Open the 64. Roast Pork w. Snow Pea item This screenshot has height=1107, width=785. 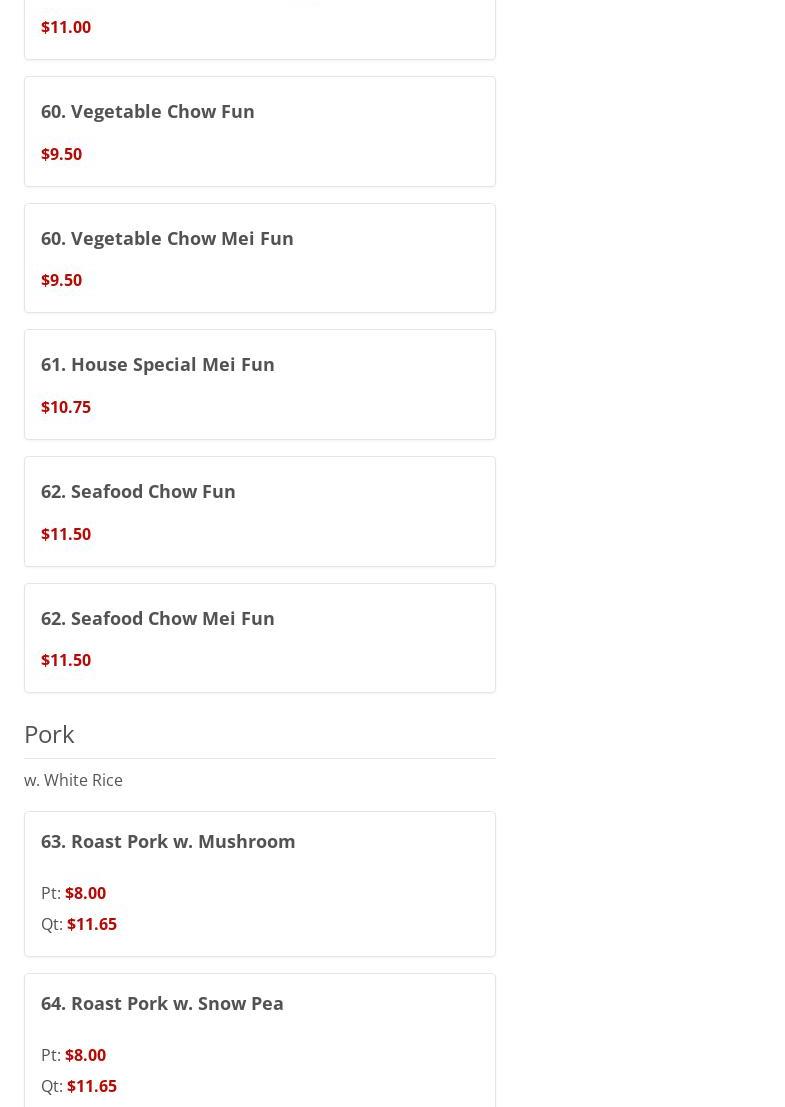(162, 1003)
